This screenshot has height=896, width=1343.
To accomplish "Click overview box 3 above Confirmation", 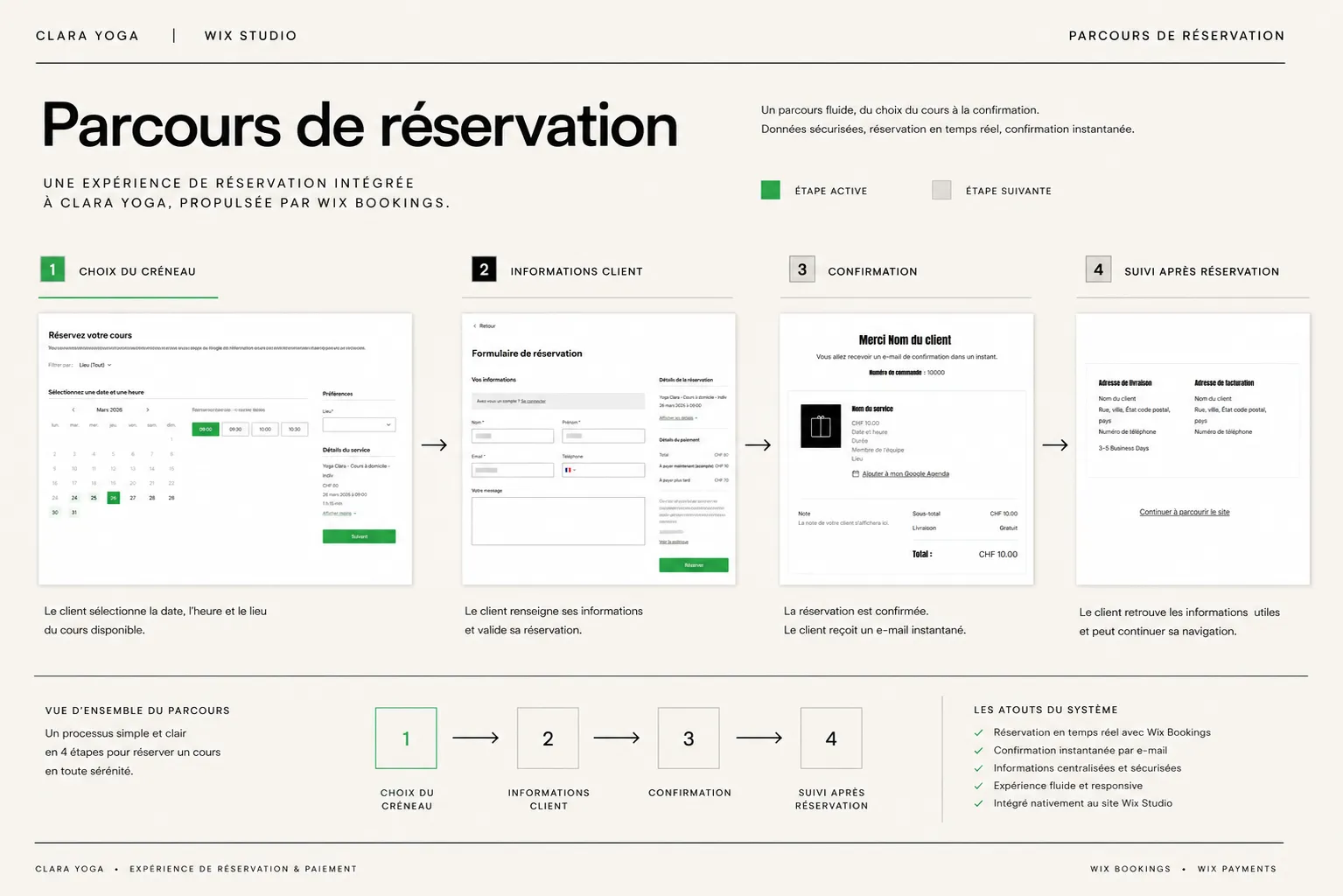I will 689,738.
